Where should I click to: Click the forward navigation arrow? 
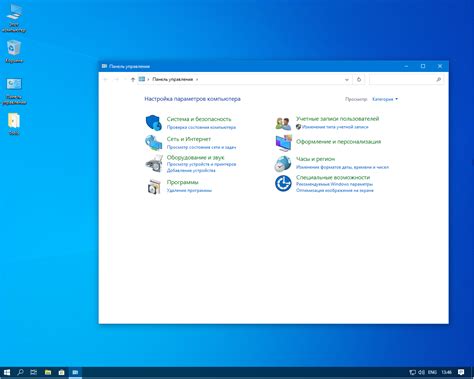pyautogui.click(x=117, y=79)
